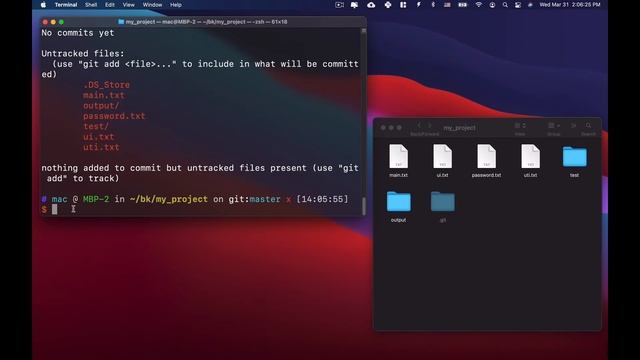Open the Edit menu
Viewport: 640px width, 360px height.
(110, 5)
